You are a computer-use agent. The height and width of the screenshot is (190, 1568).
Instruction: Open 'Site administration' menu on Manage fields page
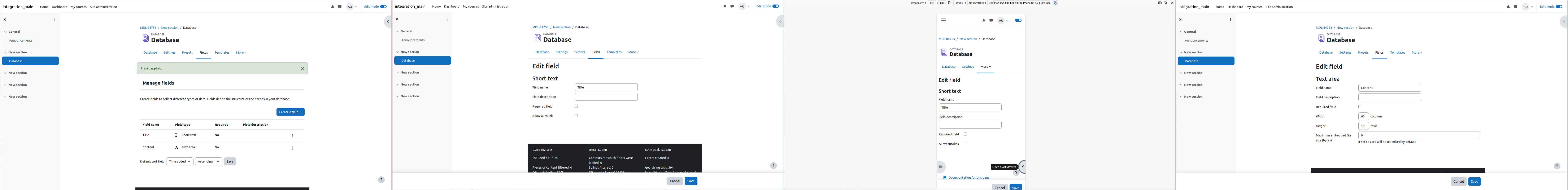pyautogui.click(x=104, y=7)
